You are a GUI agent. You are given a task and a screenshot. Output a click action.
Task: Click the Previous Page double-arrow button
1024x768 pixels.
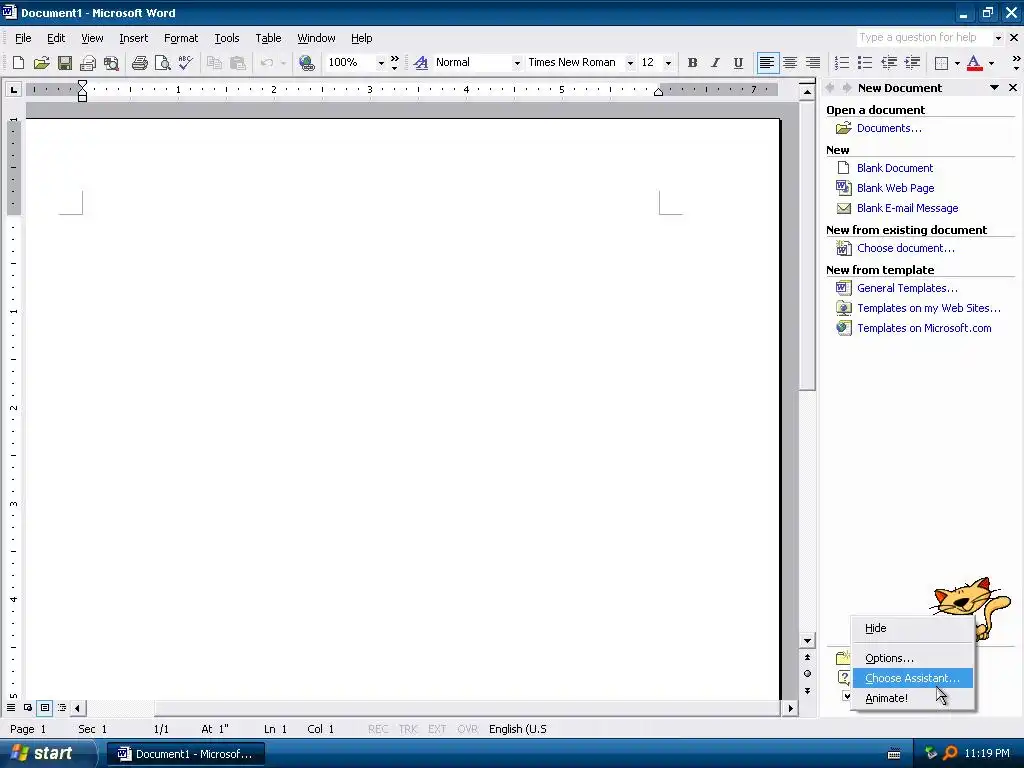807,658
